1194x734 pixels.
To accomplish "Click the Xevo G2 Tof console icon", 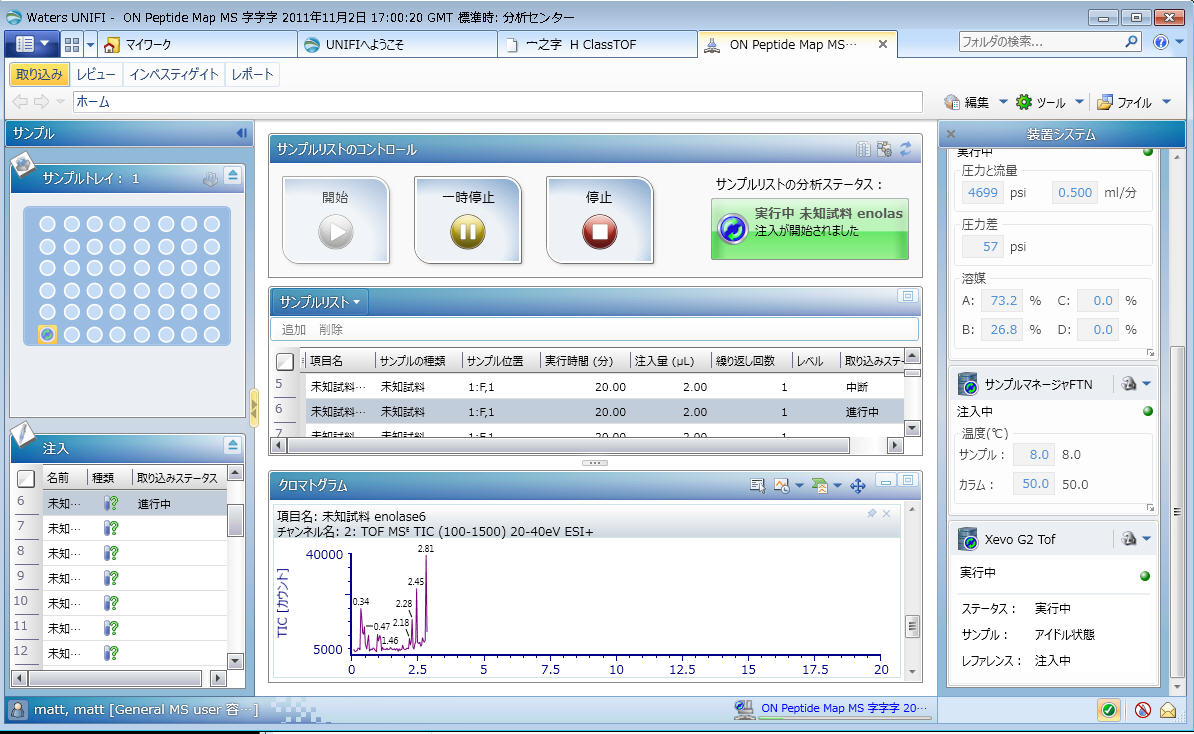I will click(x=1129, y=539).
